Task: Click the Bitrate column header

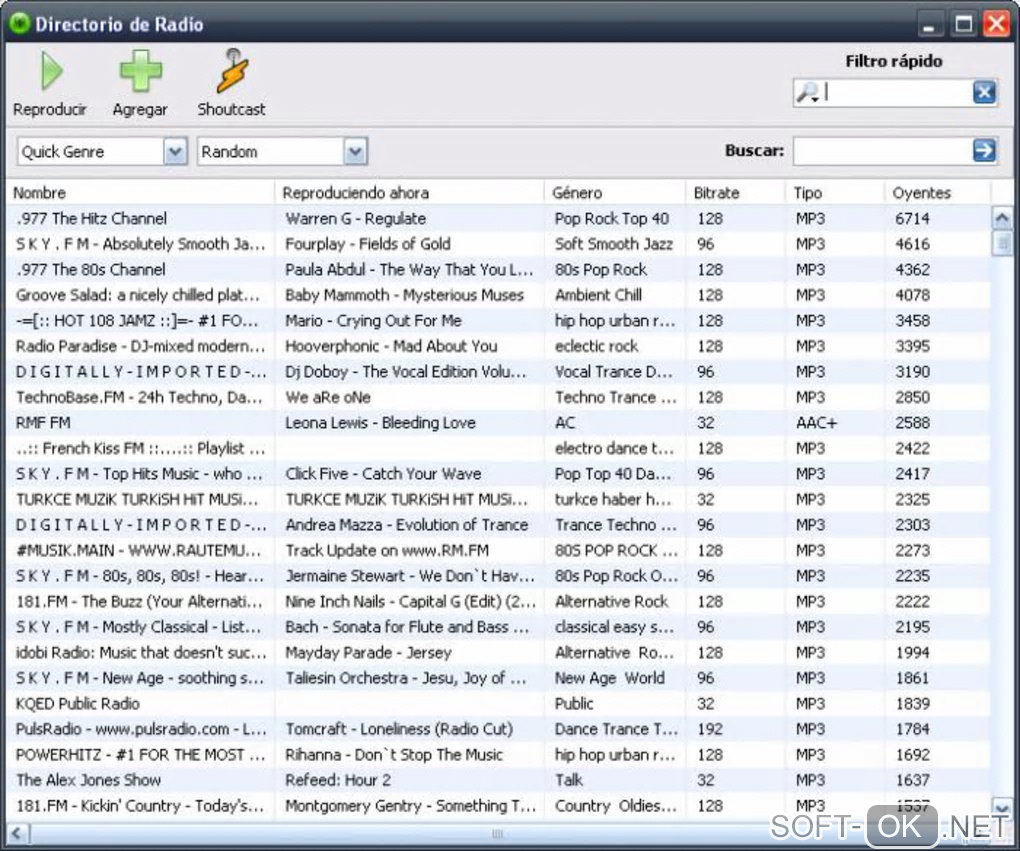Action: pos(734,193)
